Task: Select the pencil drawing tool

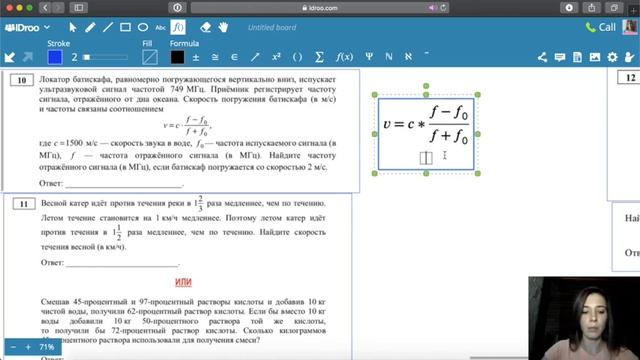Action: pos(90,27)
